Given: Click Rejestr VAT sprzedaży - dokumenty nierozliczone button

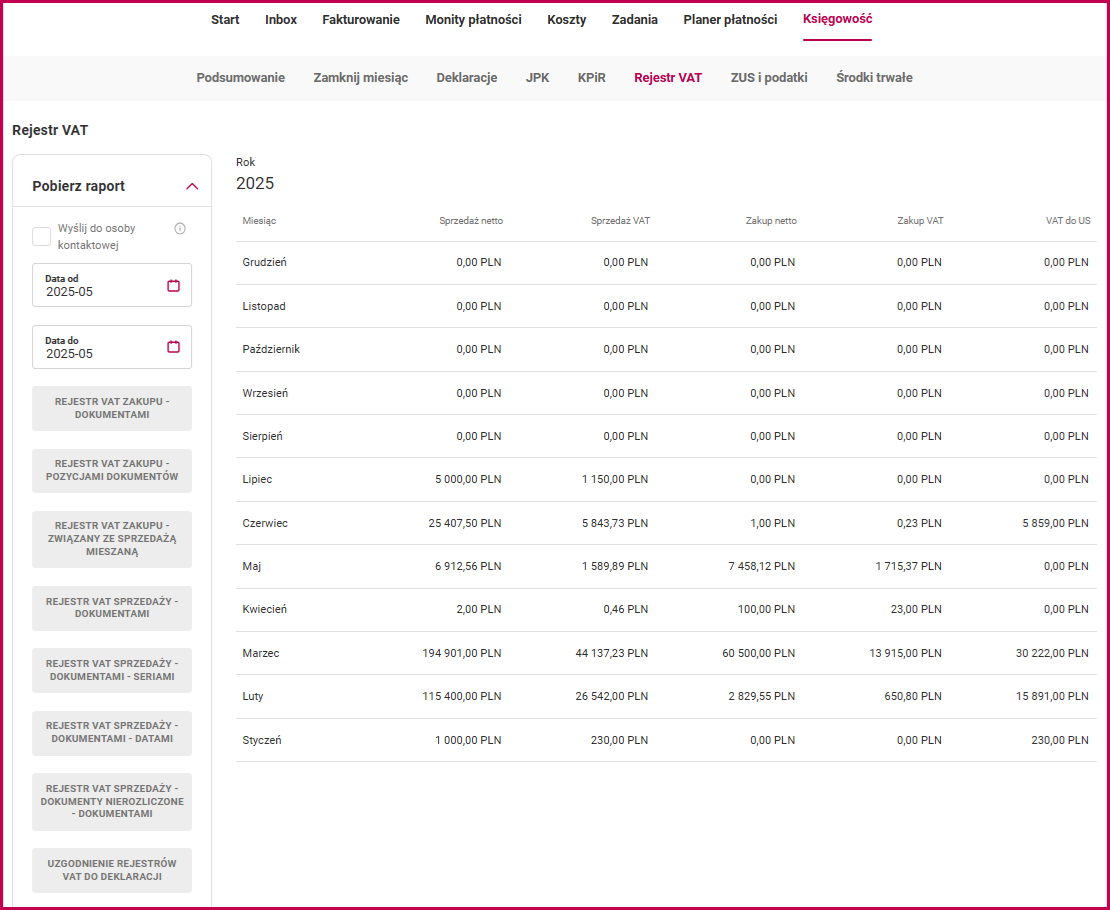Looking at the screenshot, I should tap(112, 802).
